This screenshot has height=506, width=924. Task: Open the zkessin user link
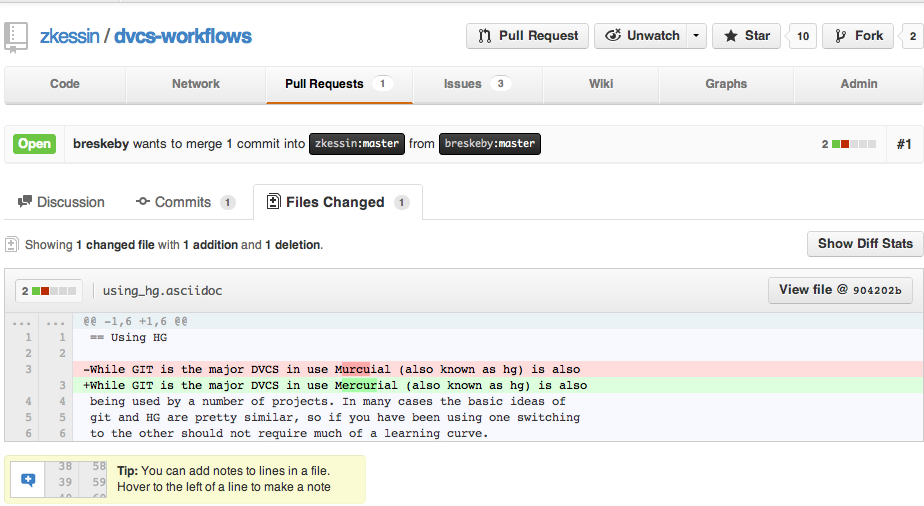[70, 37]
